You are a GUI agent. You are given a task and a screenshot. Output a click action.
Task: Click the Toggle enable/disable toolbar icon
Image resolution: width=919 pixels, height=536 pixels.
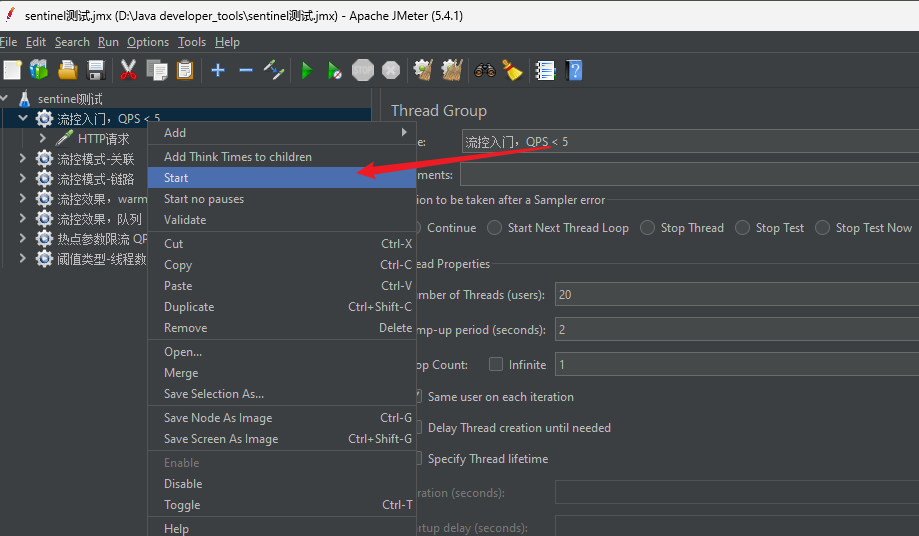(274, 70)
